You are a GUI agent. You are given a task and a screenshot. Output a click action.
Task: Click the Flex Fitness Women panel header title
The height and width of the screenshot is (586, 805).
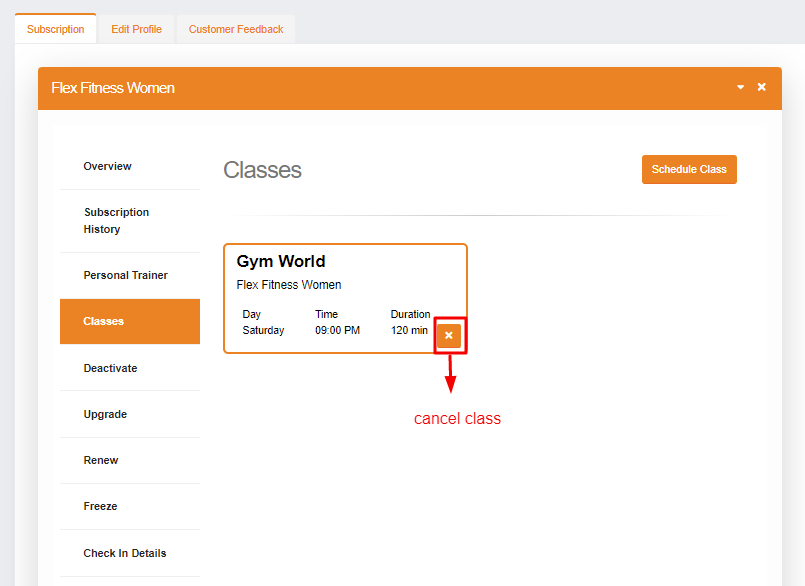[113, 88]
